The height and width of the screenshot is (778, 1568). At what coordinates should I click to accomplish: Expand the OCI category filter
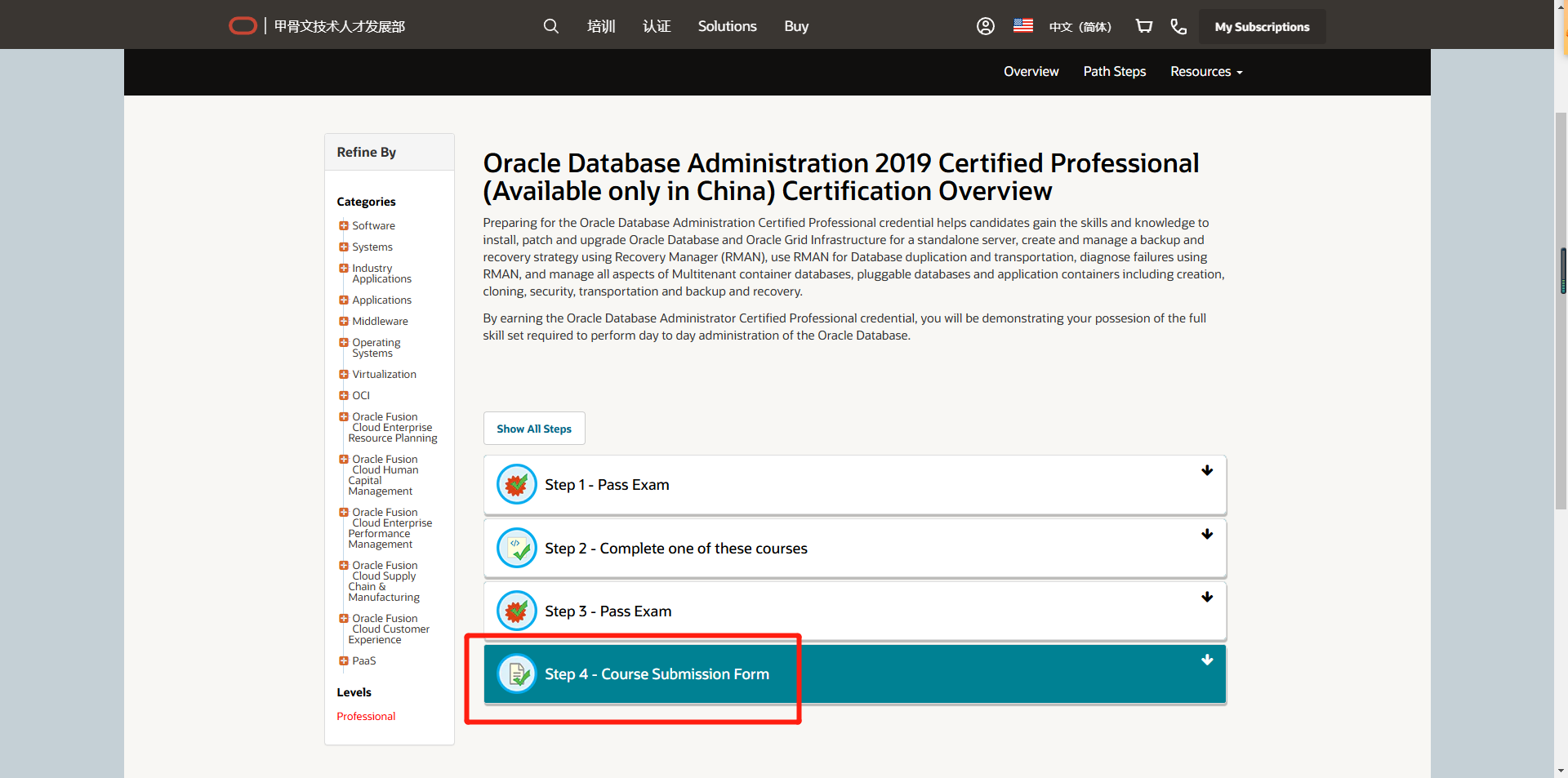(x=343, y=395)
